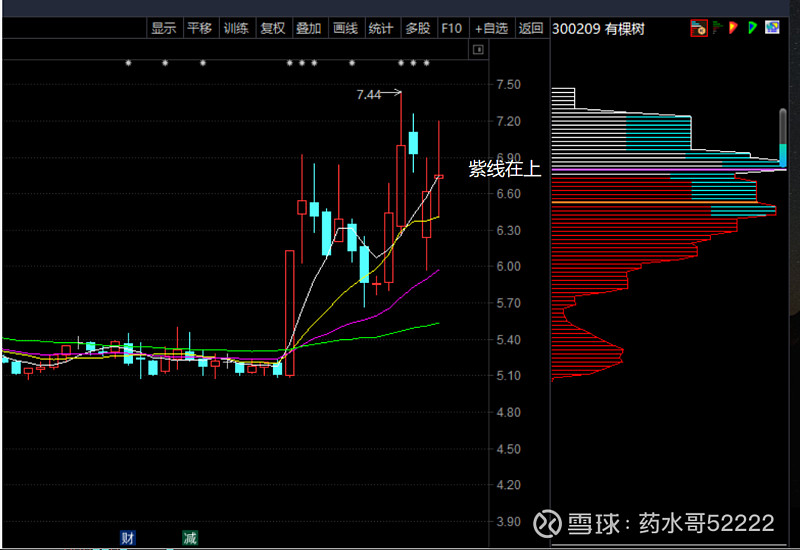Switch to 多股 multi-stock view
Screen dimensions: 800x550
[x=418, y=28]
